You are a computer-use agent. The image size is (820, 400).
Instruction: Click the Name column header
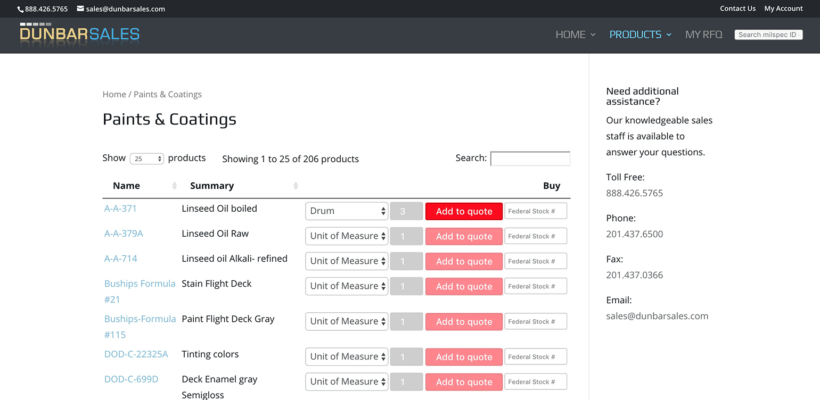(127, 186)
